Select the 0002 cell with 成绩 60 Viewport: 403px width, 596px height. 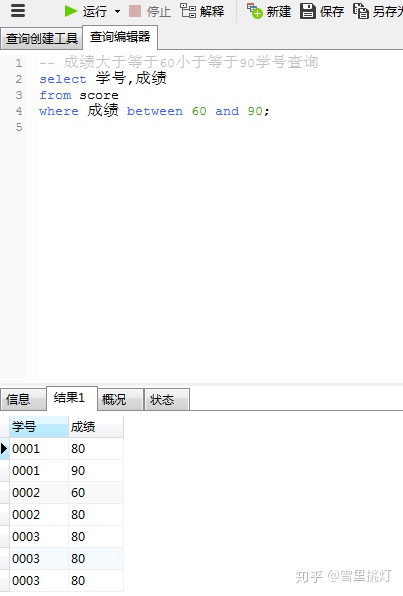[x=38, y=493]
